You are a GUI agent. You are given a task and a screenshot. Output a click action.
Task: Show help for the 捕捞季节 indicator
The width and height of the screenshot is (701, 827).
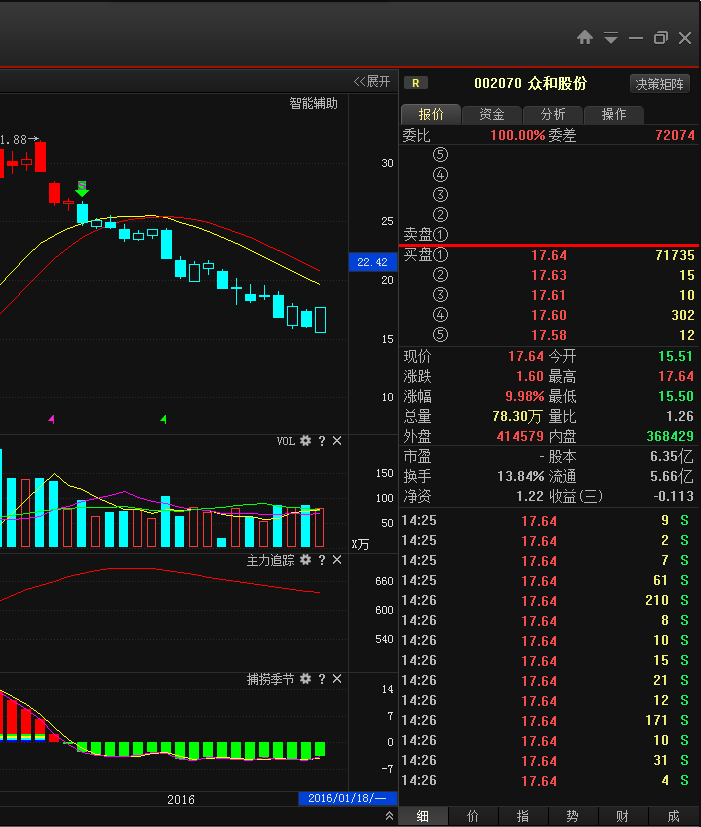pyautogui.click(x=322, y=679)
